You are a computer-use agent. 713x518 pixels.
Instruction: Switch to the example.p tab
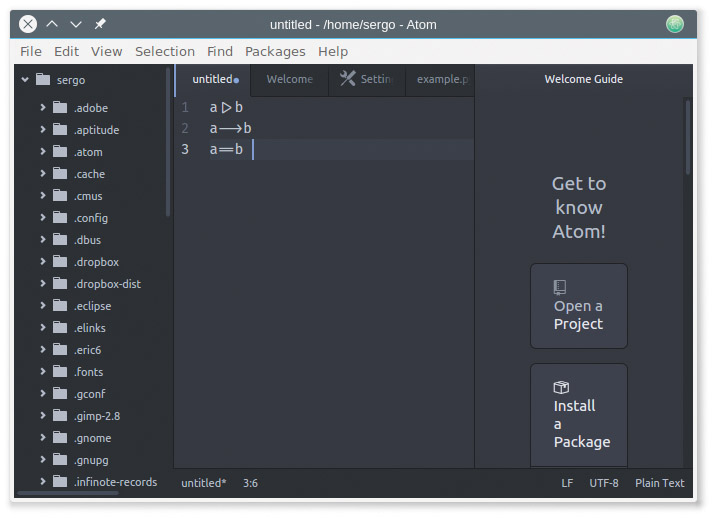(440, 80)
